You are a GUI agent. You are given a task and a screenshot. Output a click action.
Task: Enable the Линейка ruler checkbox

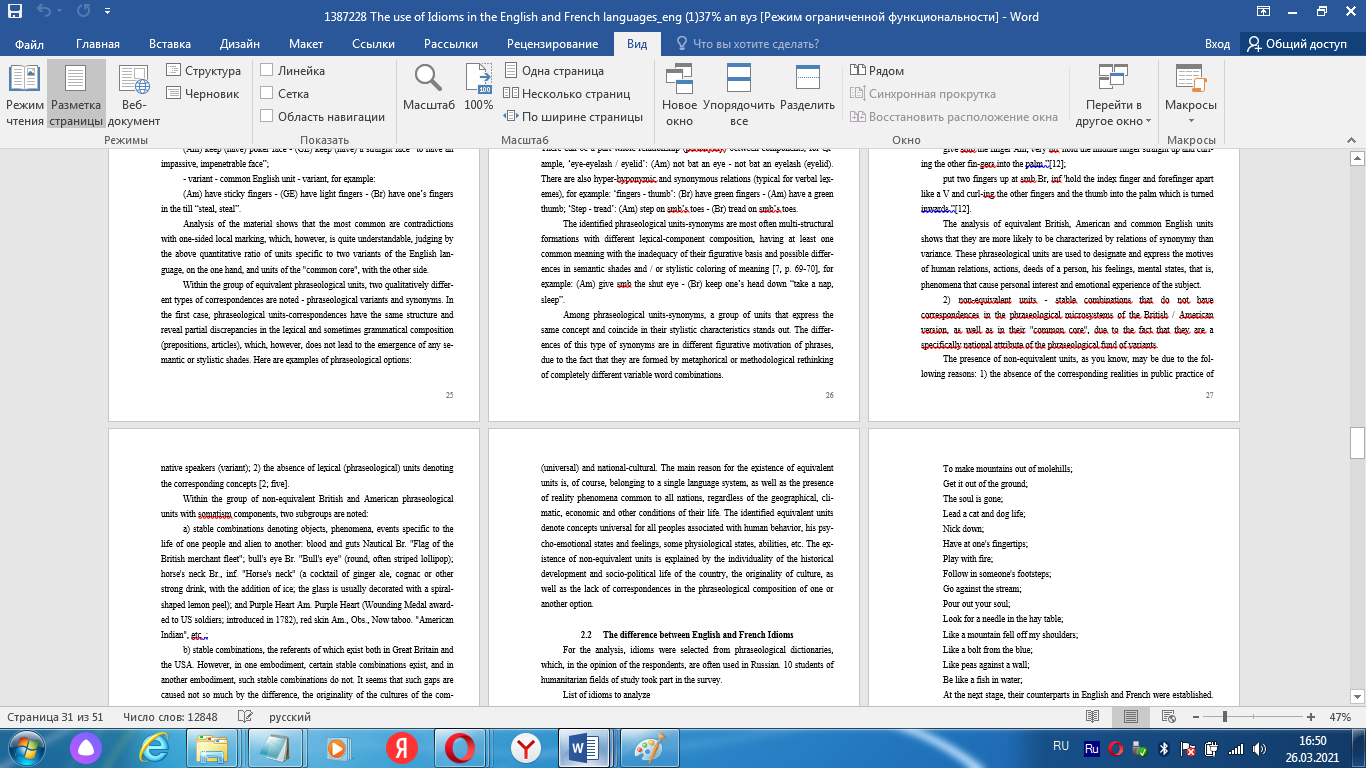pos(267,70)
